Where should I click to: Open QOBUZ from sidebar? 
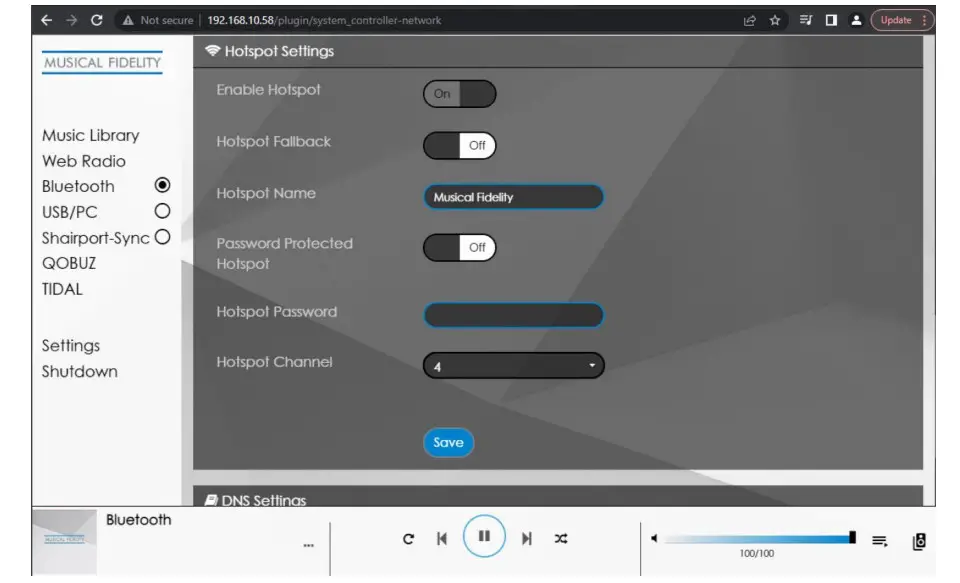click(69, 263)
